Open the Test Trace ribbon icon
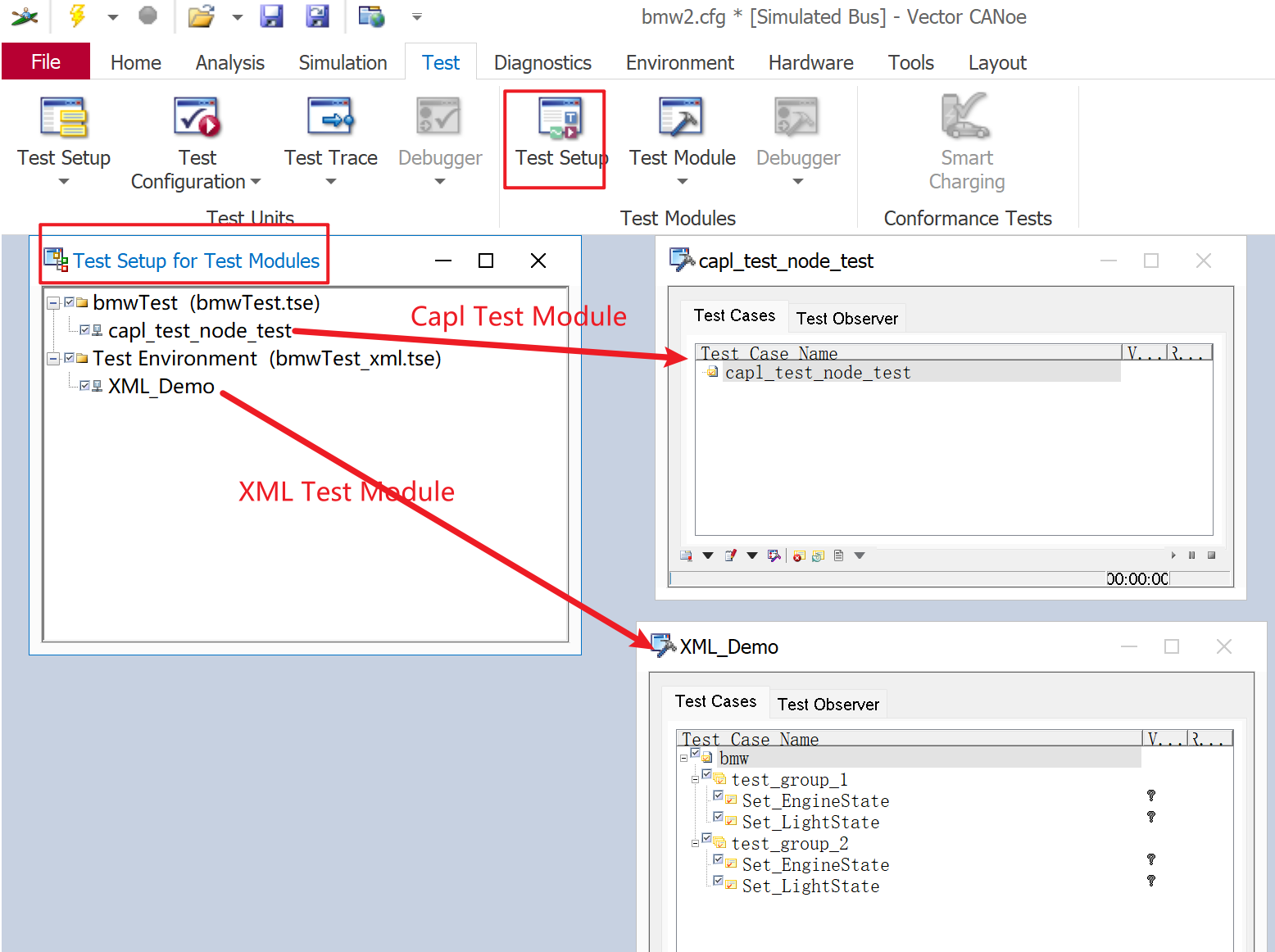The height and width of the screenshot is (952, 1275). coord(330,117)
